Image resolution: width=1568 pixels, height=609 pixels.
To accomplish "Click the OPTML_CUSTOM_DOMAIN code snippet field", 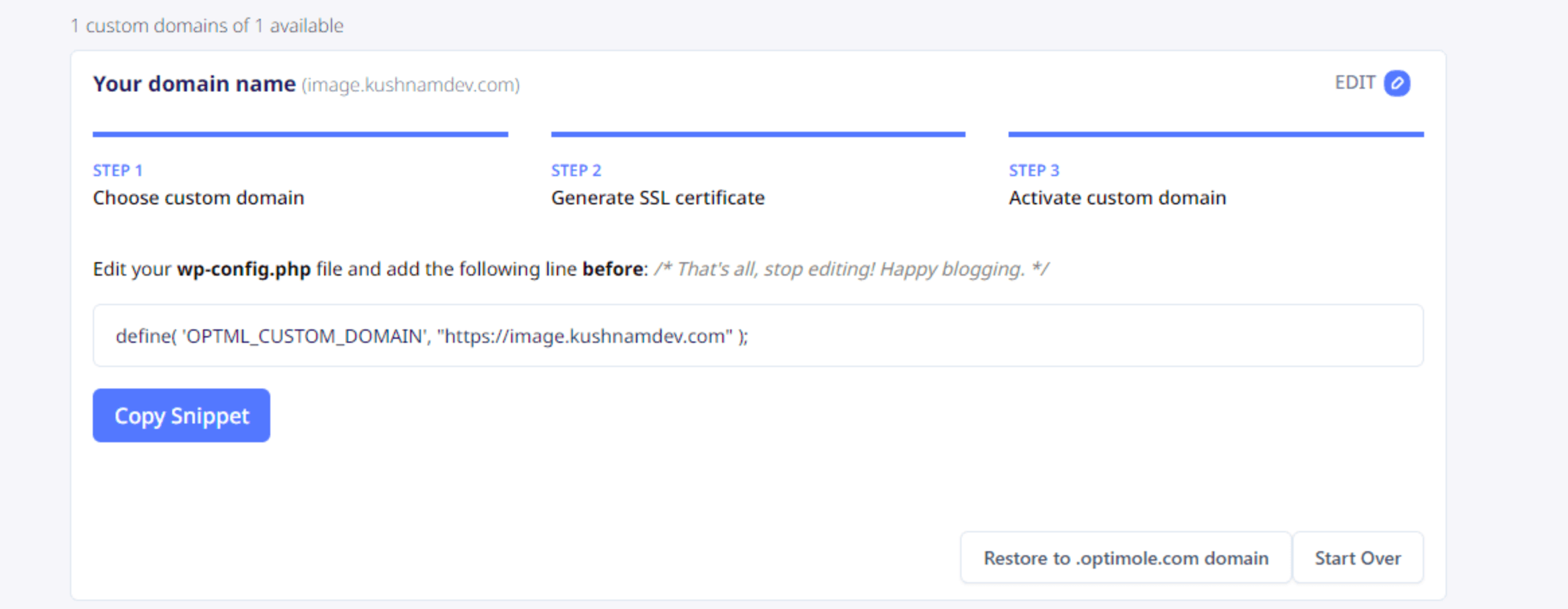I will (757, 335).
